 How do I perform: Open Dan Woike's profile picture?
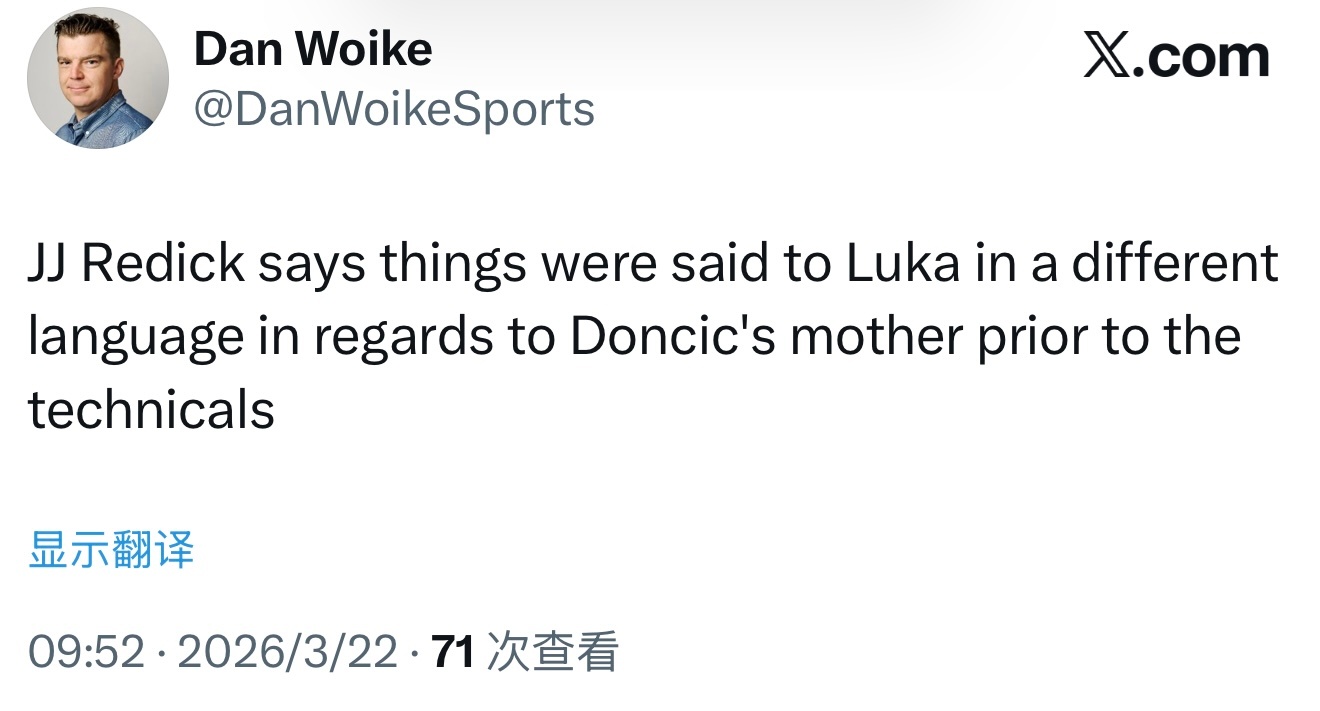(x=97, y=80)
